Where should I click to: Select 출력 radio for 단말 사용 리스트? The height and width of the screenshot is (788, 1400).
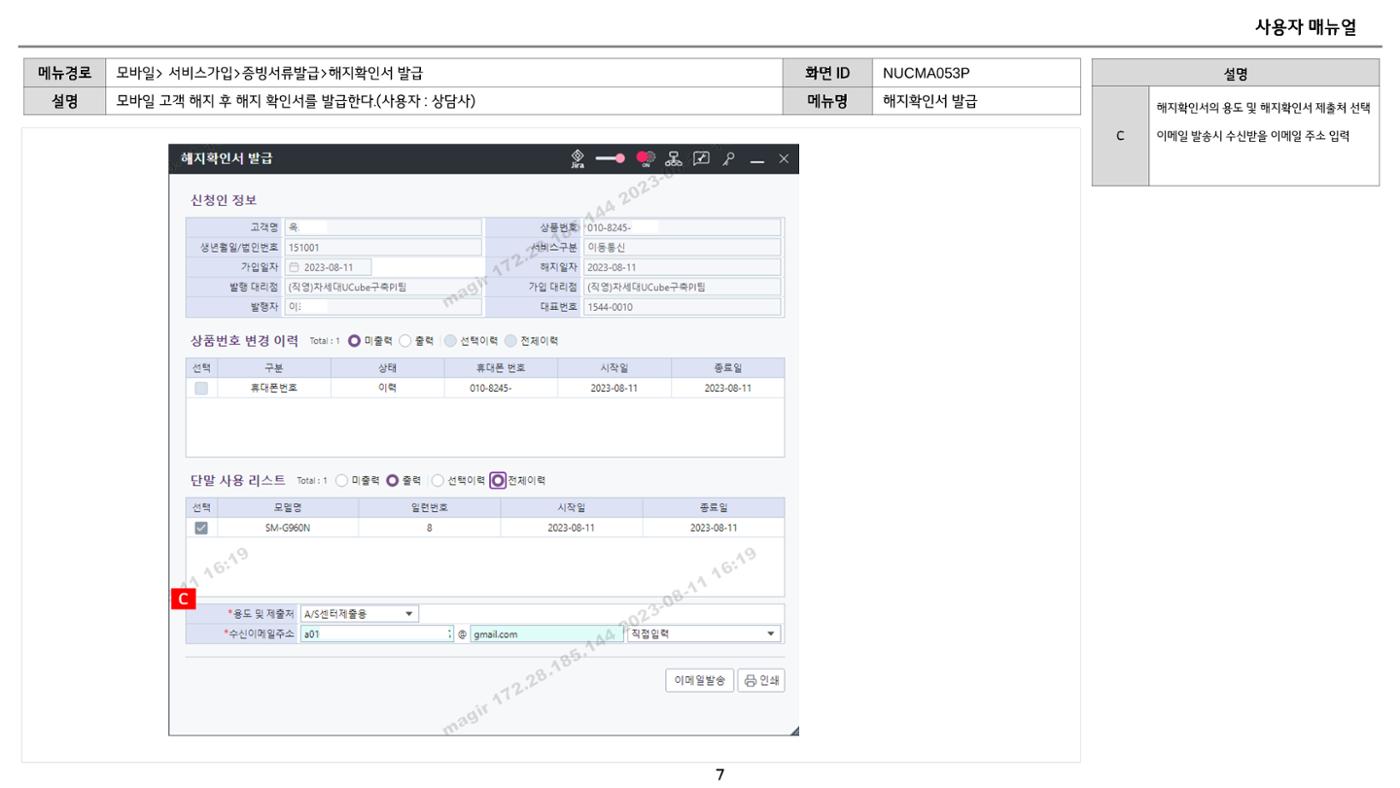pyautogui.click(x=392, y=480)
